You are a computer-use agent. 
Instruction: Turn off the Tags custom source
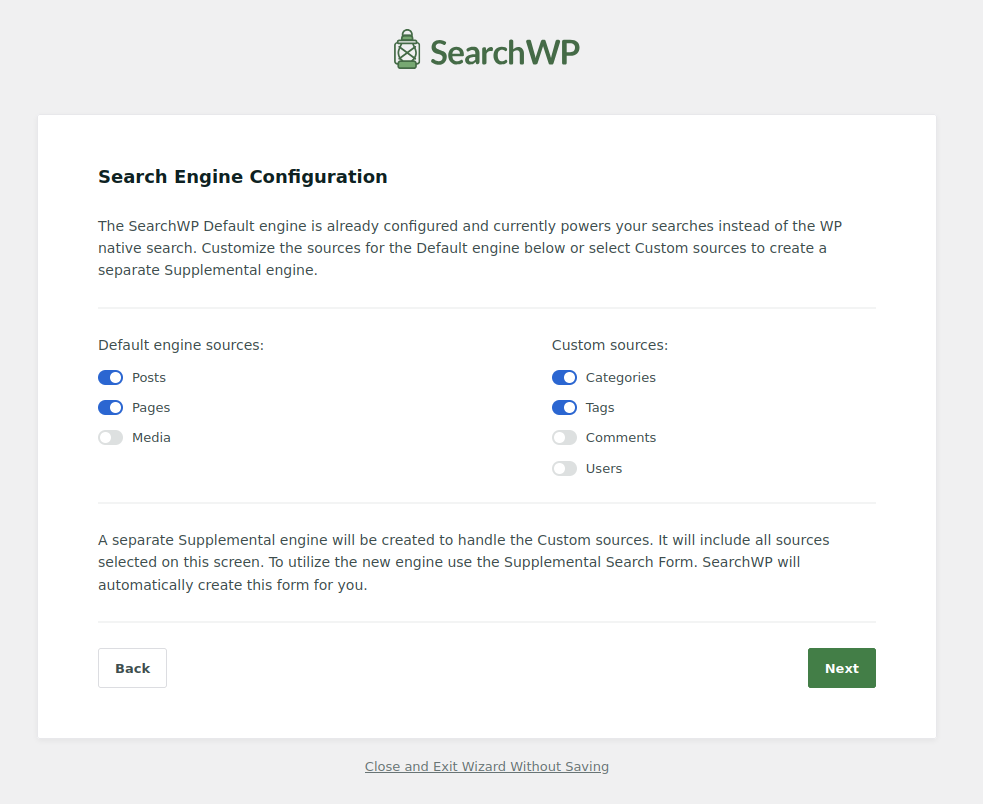(564, 407)
